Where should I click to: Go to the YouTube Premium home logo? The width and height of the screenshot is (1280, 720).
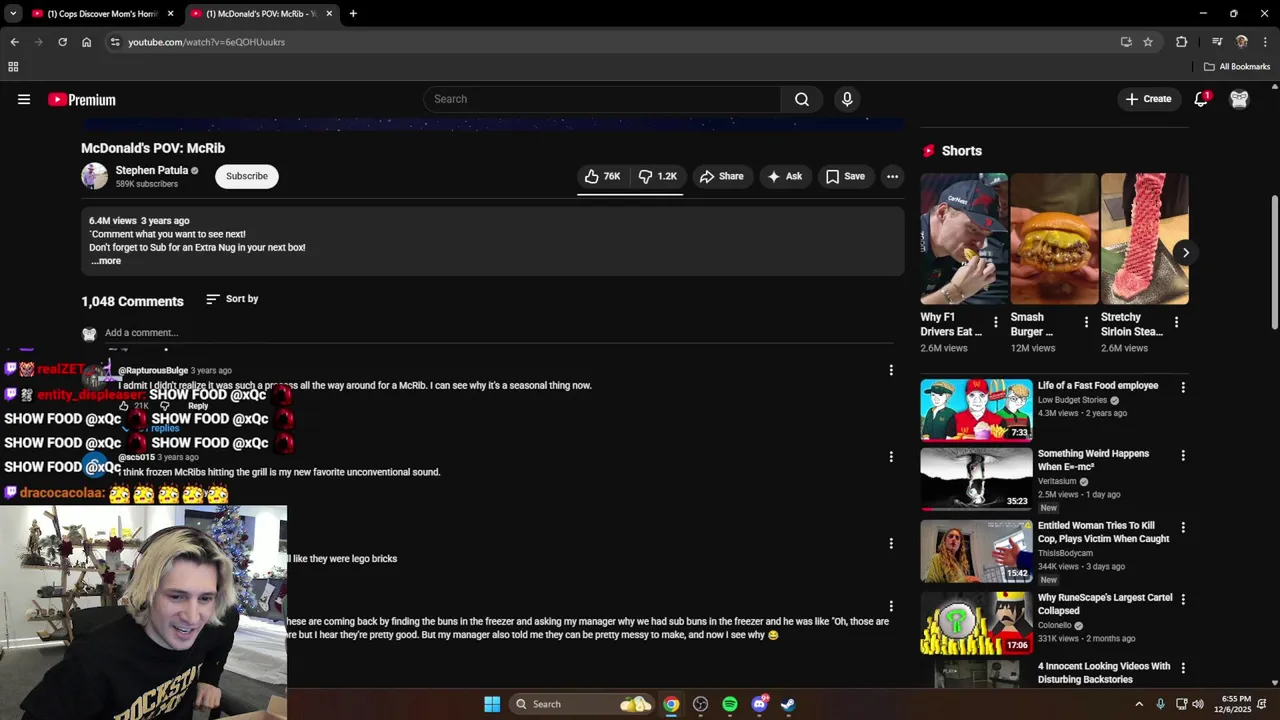[x=82, y=100]
